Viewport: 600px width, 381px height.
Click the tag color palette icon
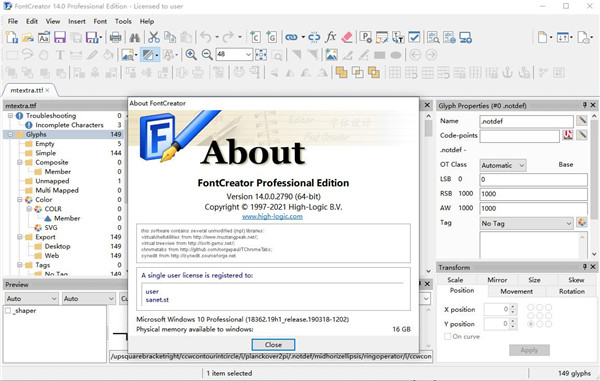(x=582, y=223)
